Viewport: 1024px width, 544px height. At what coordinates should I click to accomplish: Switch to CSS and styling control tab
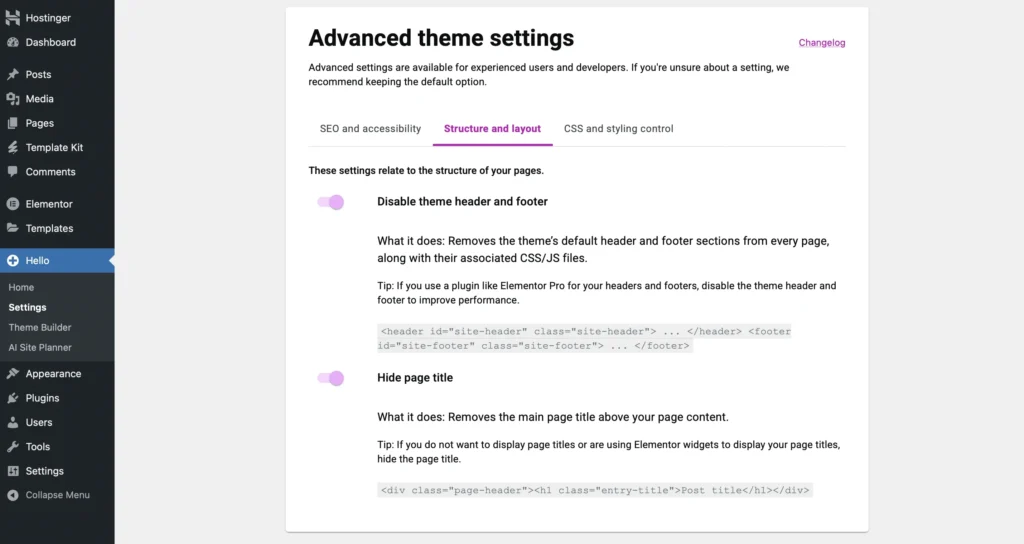click(x=618, y=129)
